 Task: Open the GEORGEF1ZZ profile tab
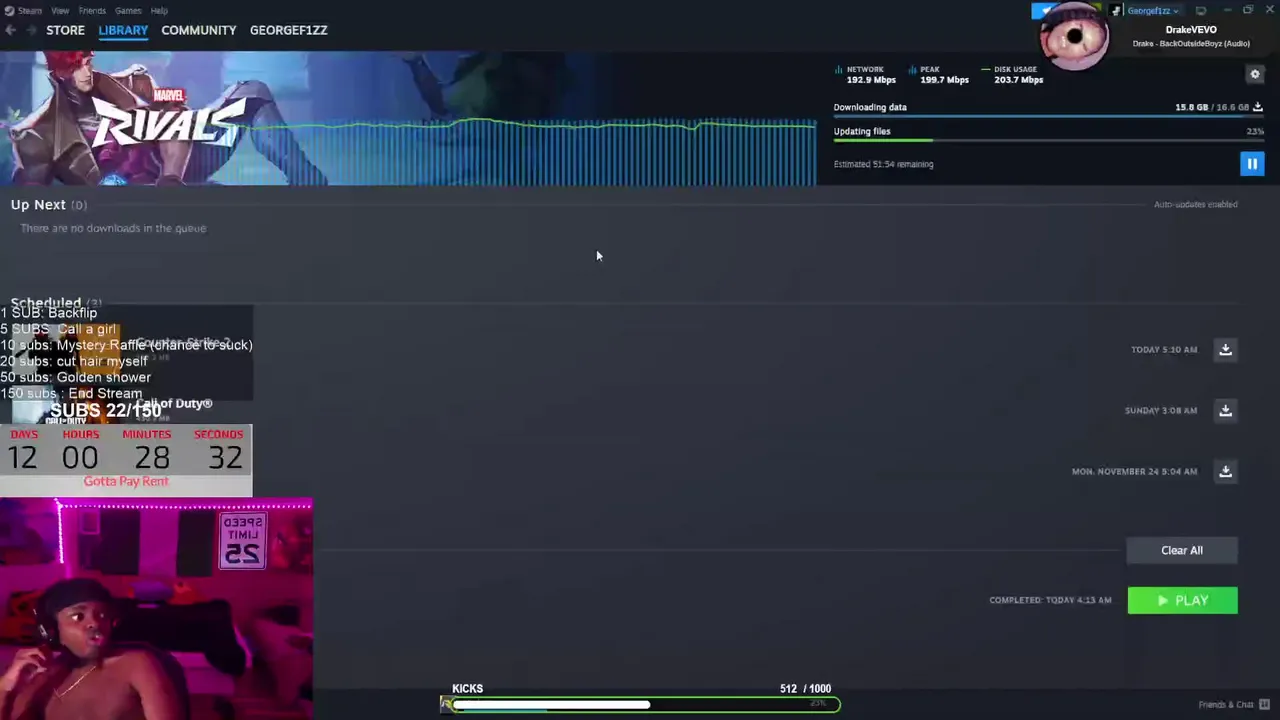tap(289, 30)
